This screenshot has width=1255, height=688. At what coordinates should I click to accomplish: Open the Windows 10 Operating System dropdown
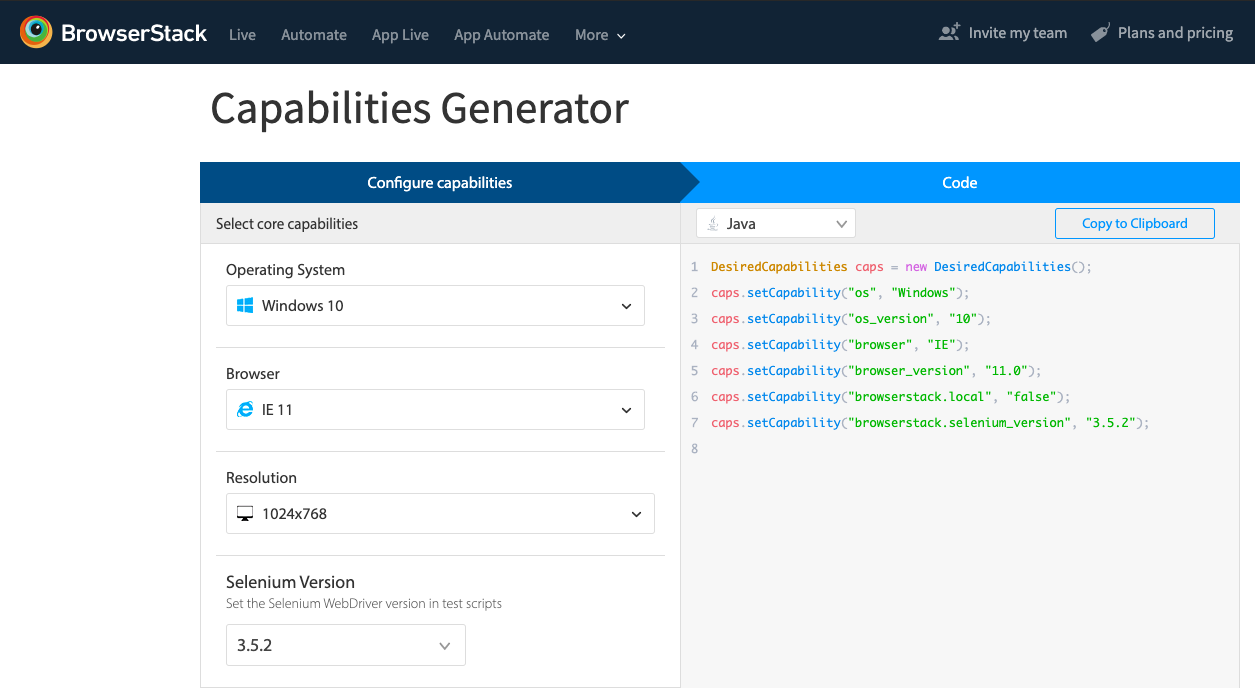[x=435, y=306]
